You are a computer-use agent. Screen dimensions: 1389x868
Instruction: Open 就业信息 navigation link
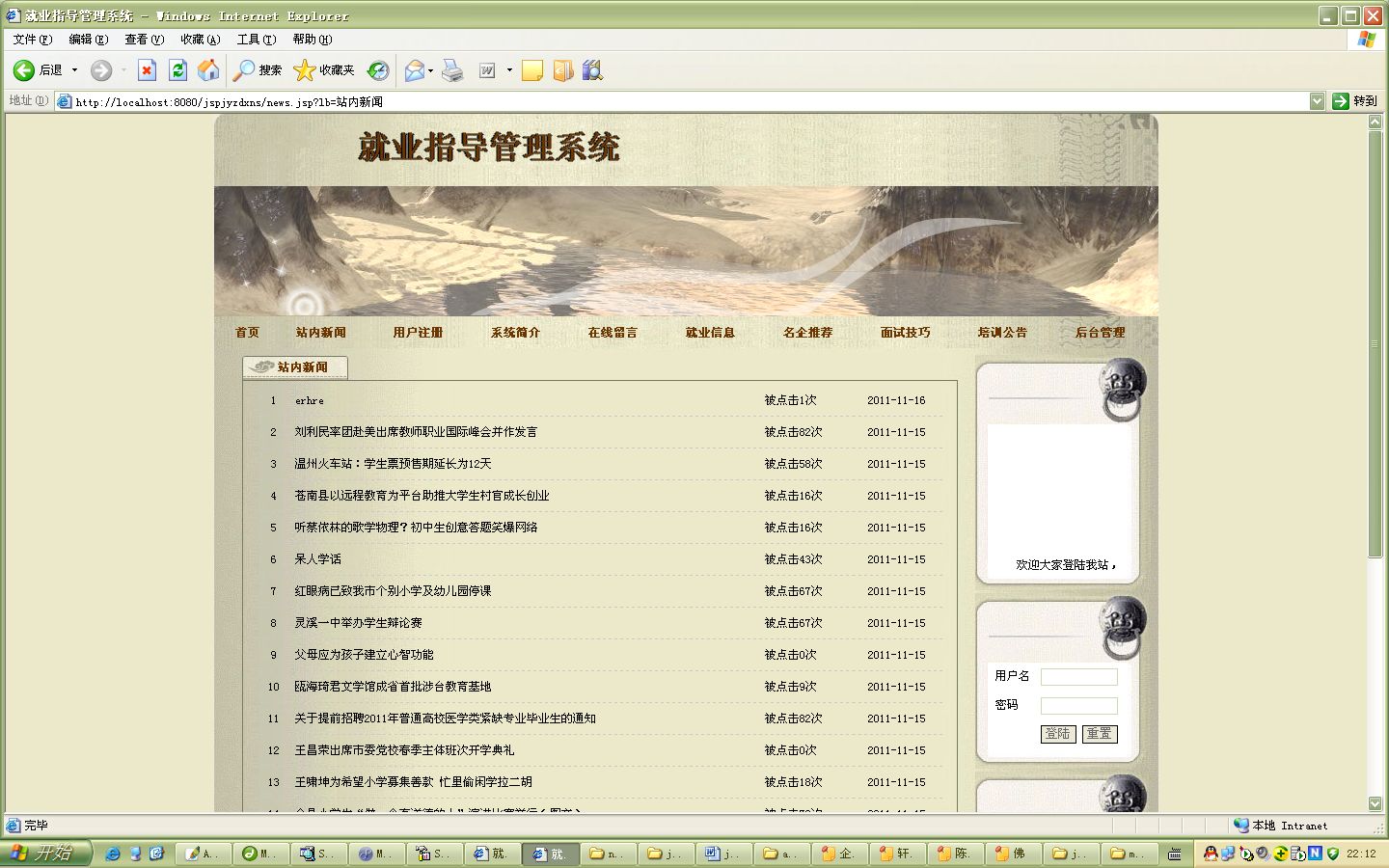tap(710, 333)
